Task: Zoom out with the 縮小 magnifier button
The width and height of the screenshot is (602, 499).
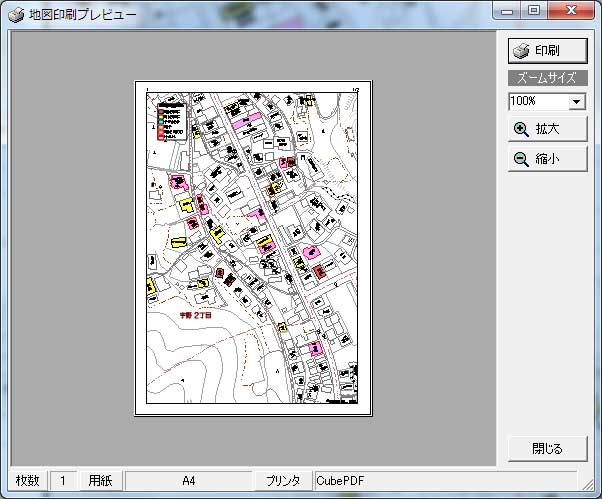Action: [x=547, y=159]
